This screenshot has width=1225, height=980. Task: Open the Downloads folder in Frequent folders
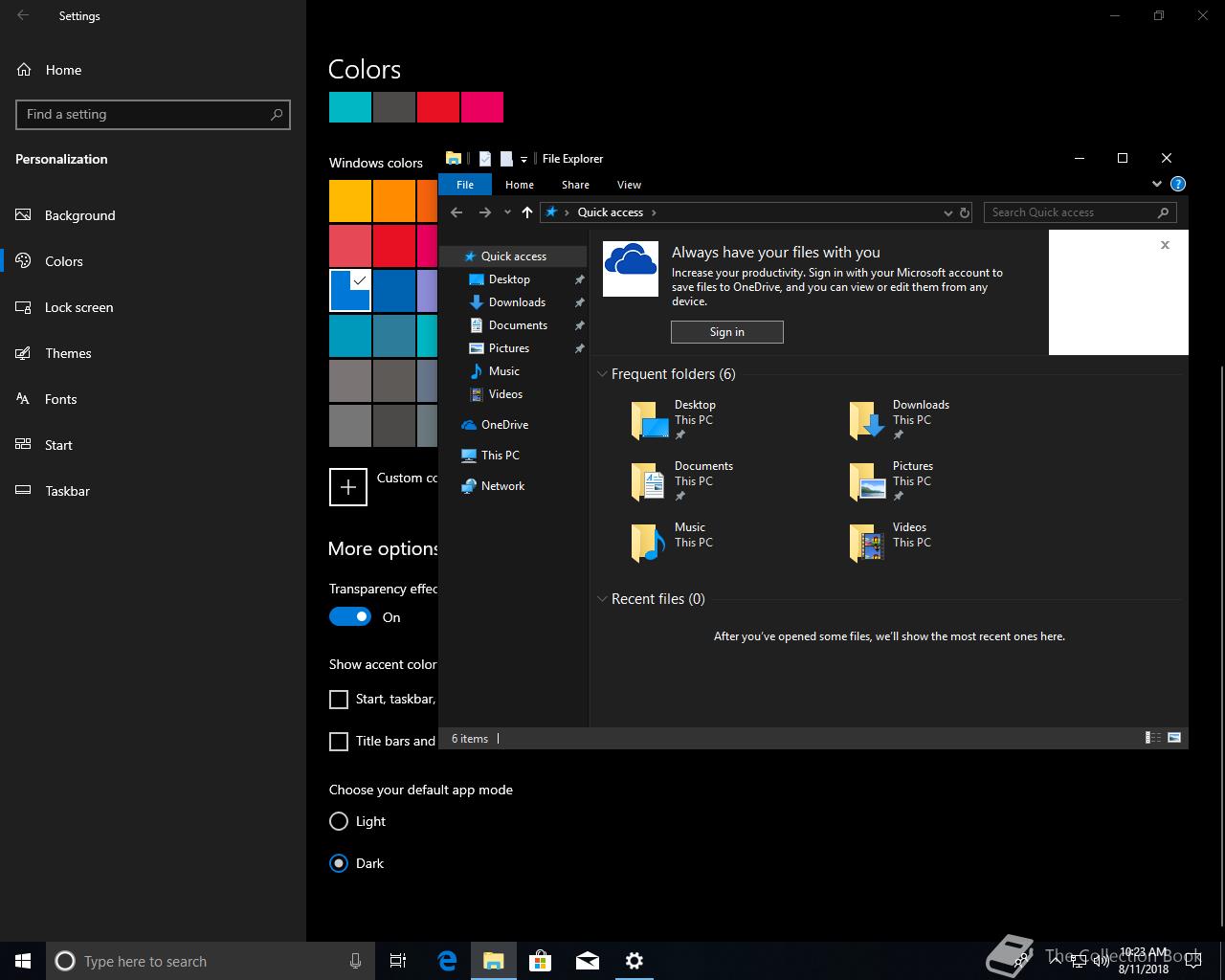click(x=900, y=420)
